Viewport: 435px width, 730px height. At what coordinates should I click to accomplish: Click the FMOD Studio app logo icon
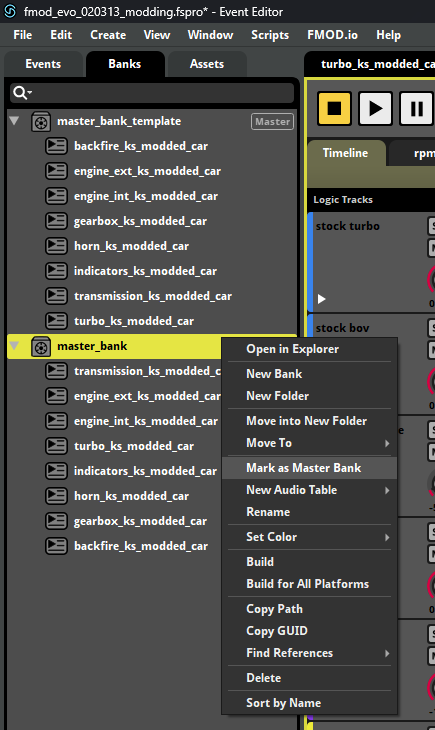(x=10, y=11)
